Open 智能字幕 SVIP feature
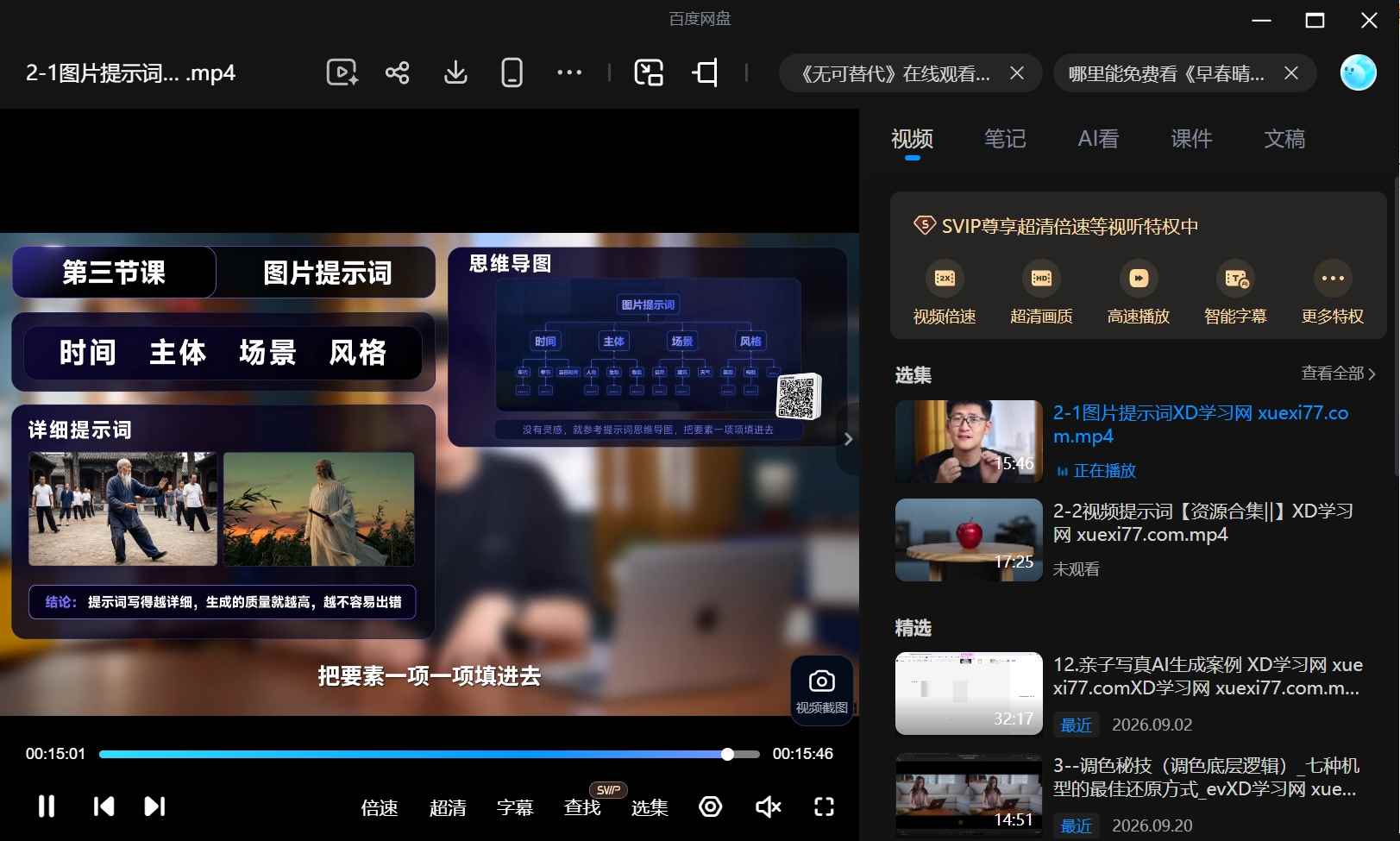The image size is (1400, 841). coord(1235,294)
